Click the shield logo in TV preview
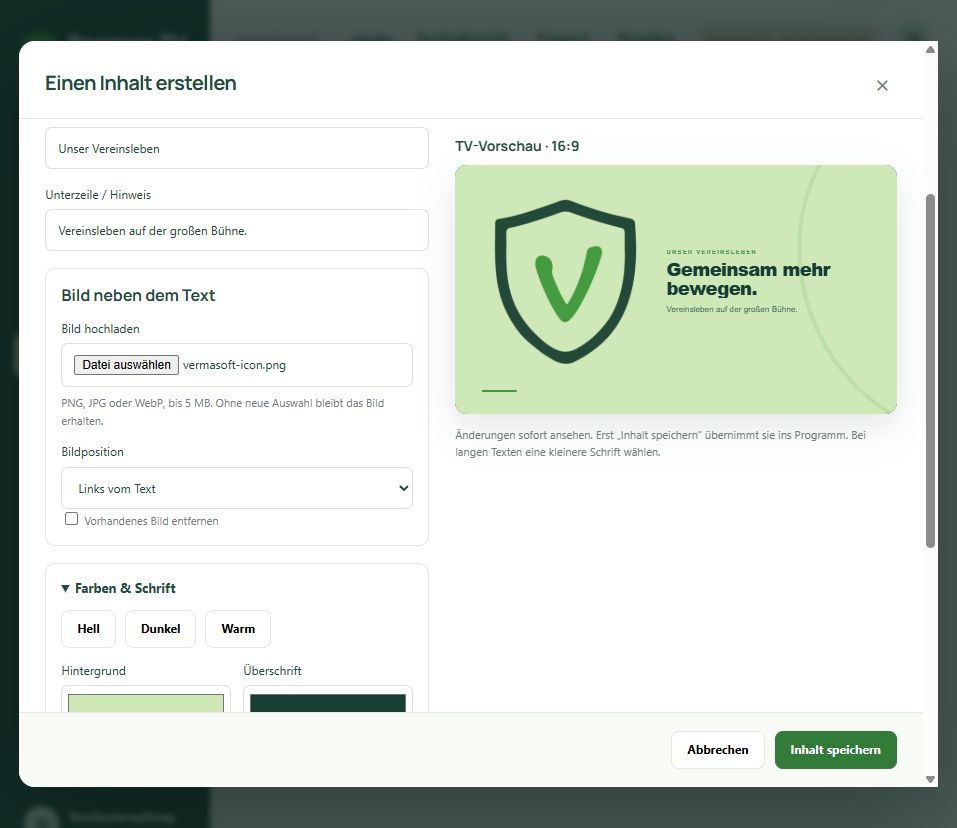The width and height of the screenshot is (957, 828). pos(565,281)
